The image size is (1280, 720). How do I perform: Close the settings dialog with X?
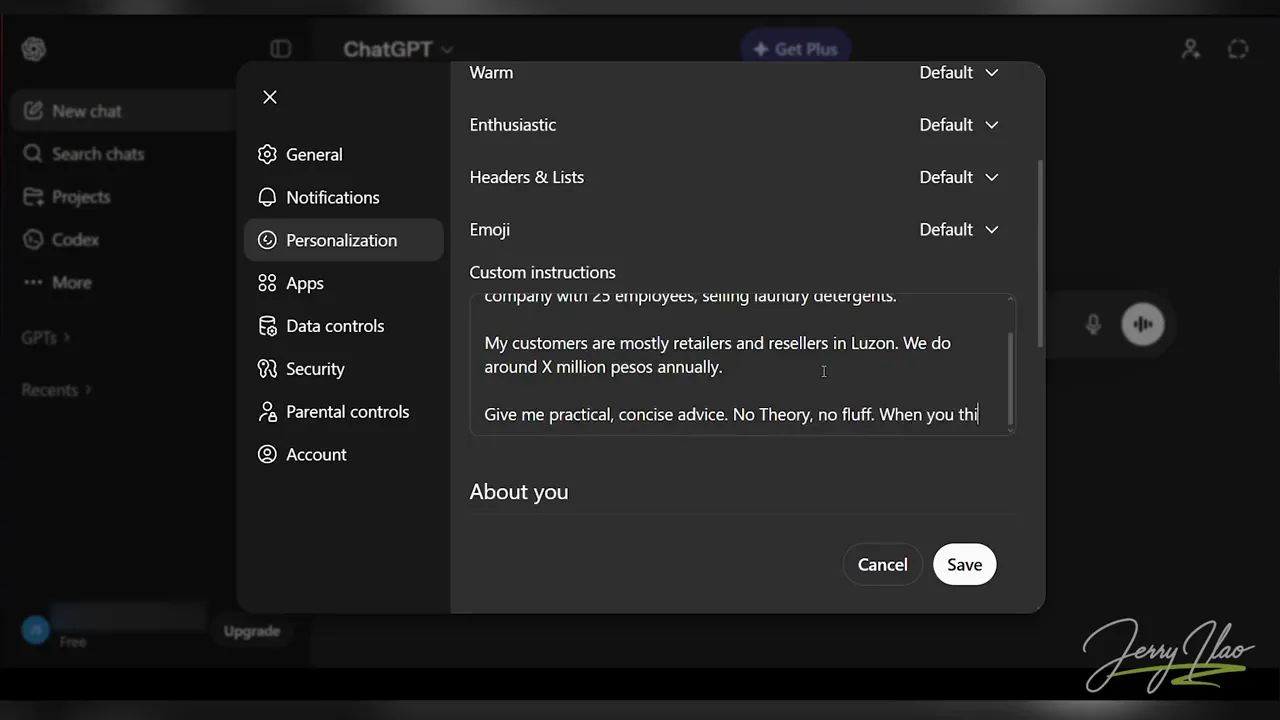269,97
